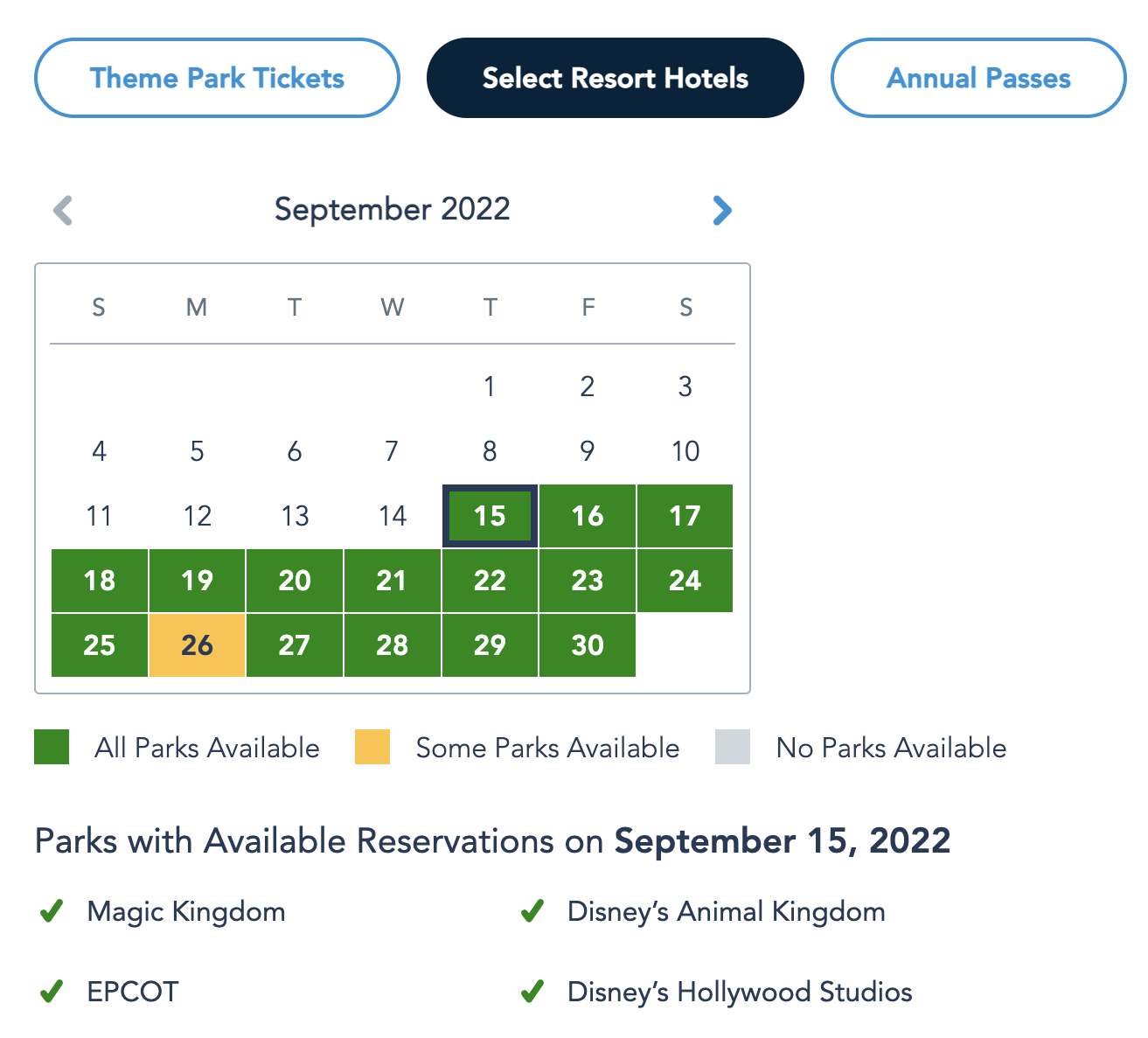Click the September 22 date cell

click(490, 581)
